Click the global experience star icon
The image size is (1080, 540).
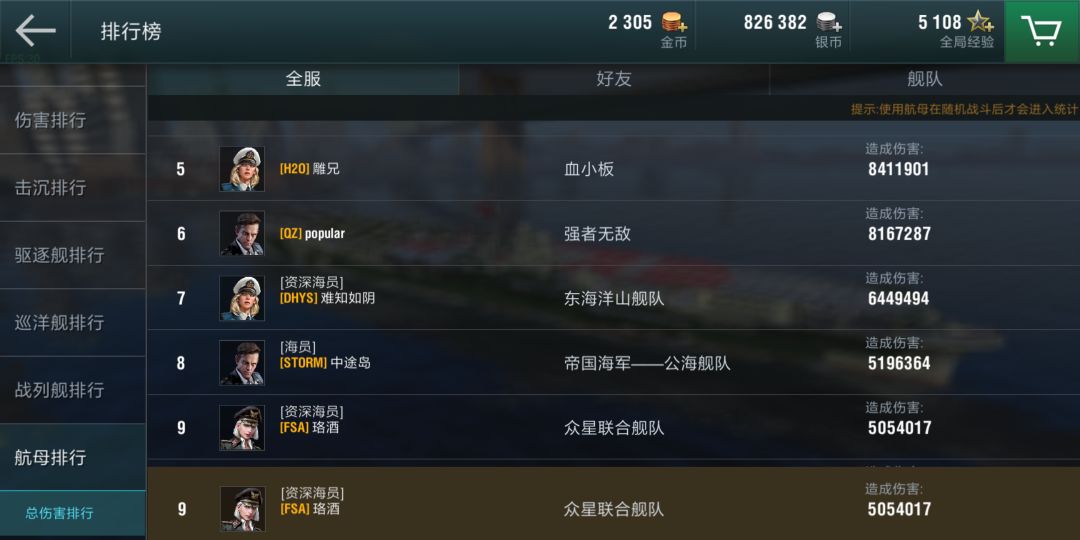pos(979,22)
